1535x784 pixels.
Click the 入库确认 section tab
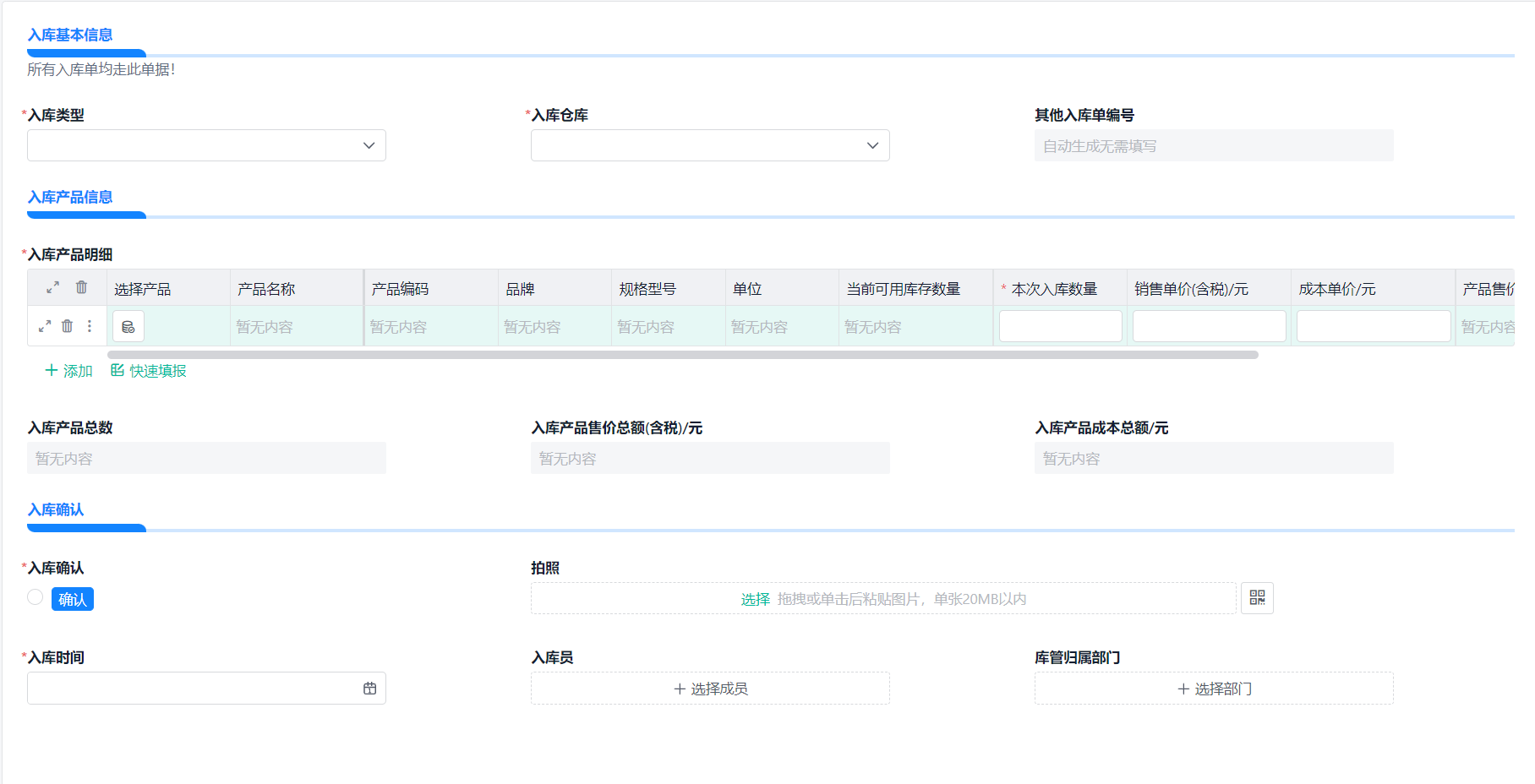point(56,510)
